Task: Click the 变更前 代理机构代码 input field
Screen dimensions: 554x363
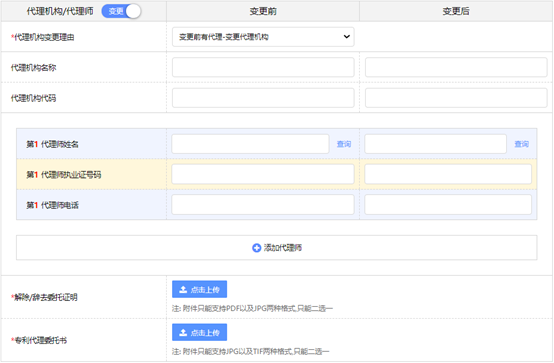Action: [x=263, y=98]
